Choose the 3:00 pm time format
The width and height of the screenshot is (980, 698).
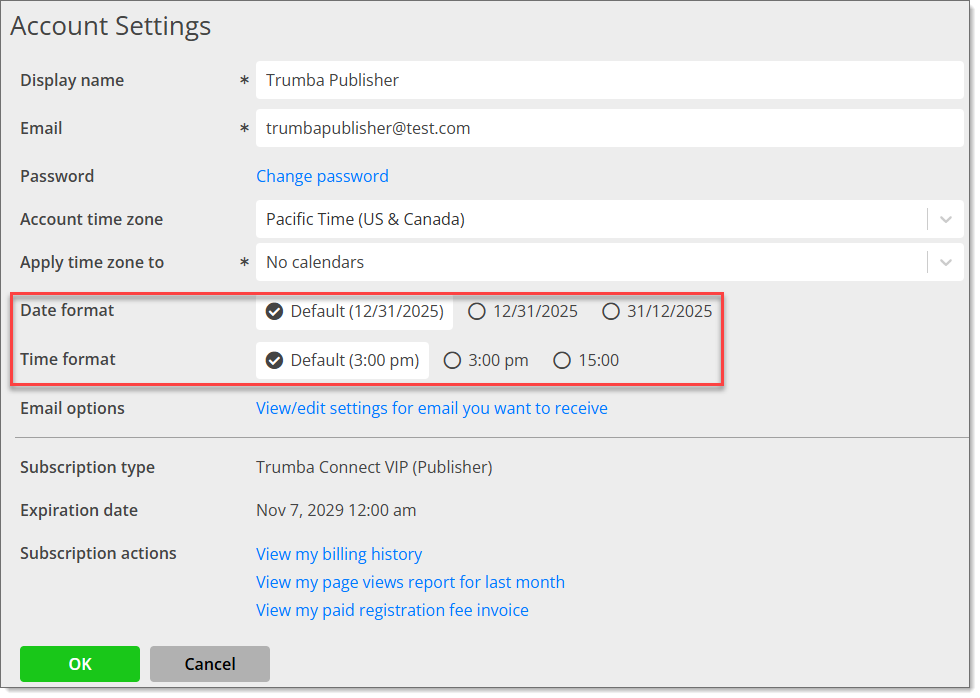486,361
